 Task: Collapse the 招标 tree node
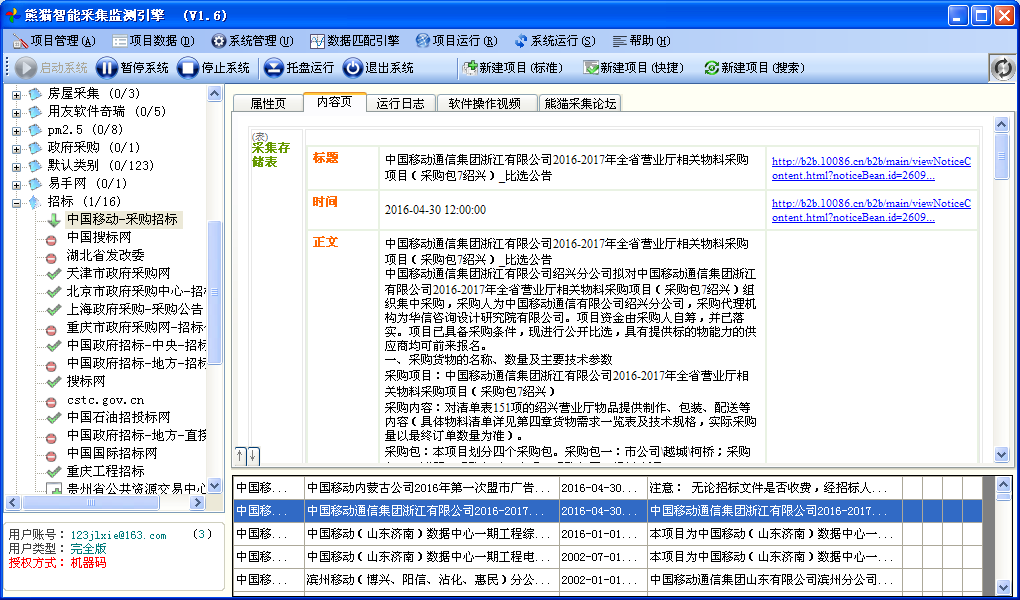[16, 202]
